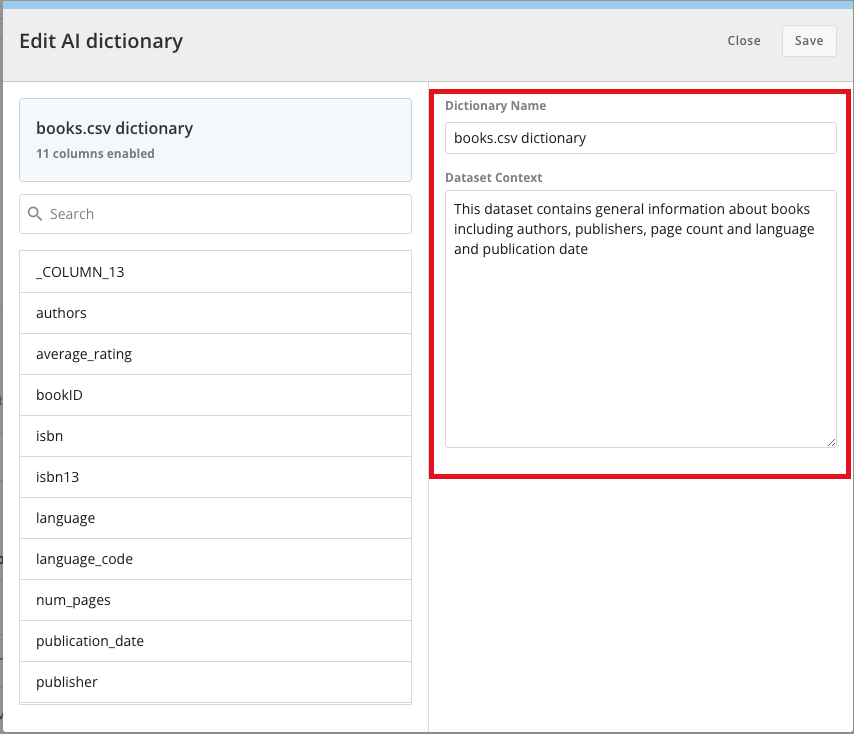Click the '11 columns enabled' text
This screenshot has height=734, width=854.
click(x=95, y=154)
